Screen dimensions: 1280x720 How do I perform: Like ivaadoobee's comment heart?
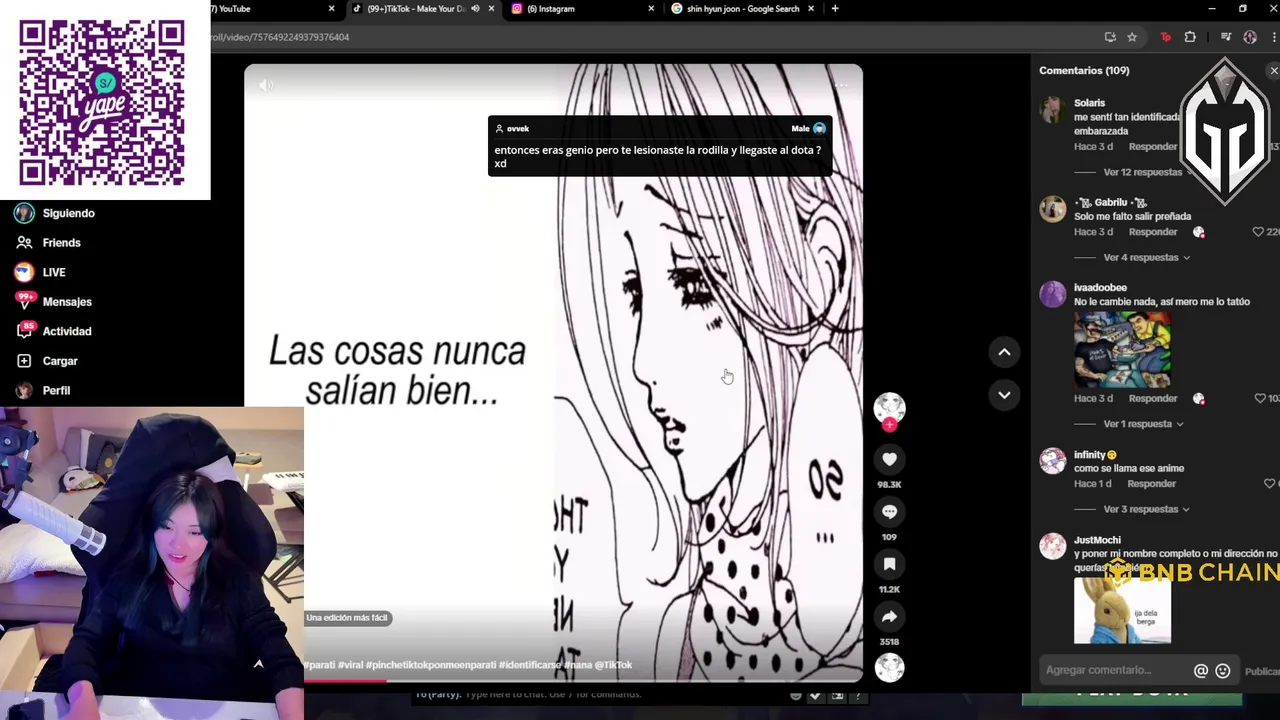1259,398
